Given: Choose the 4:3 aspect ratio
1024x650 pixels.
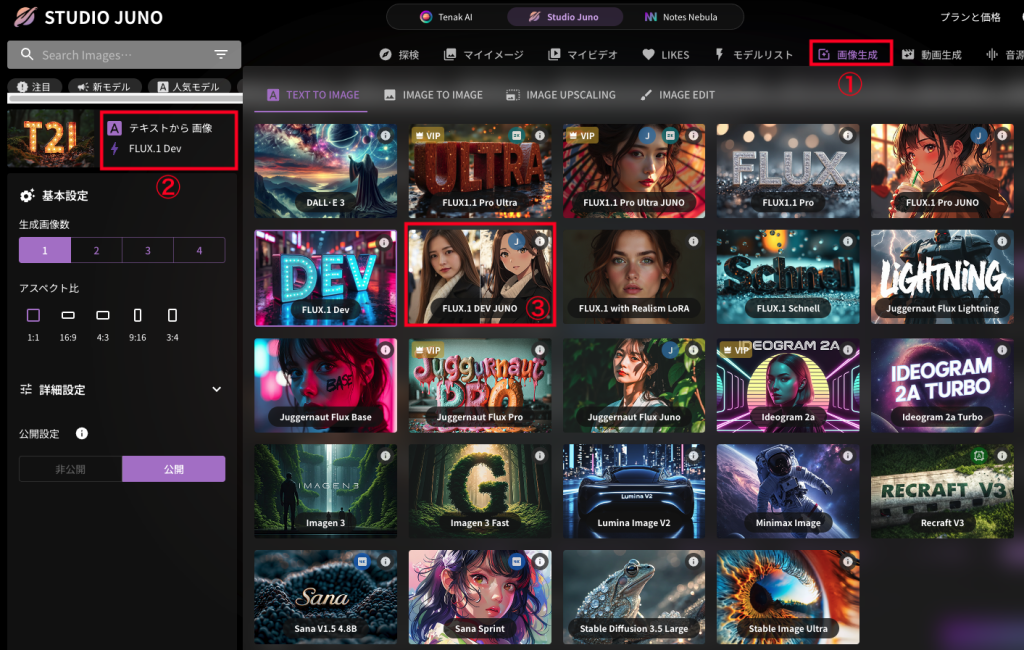Looking at the screenshot, I should 103,324.
